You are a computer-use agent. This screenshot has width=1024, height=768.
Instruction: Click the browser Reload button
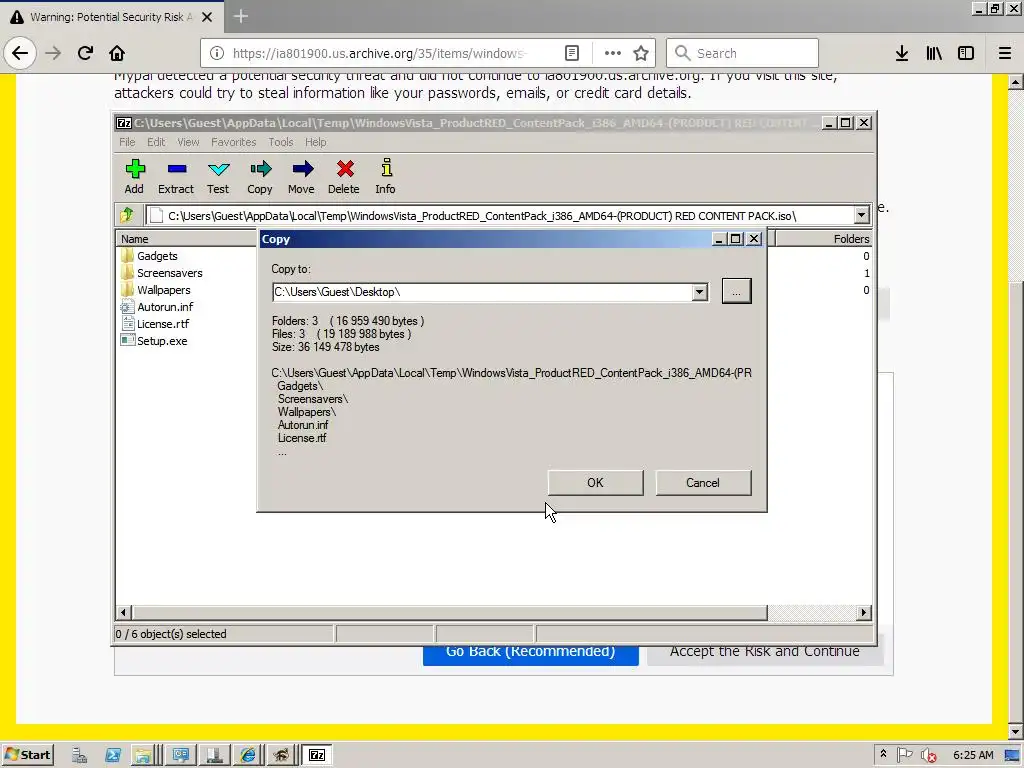(x=85, y=53)
